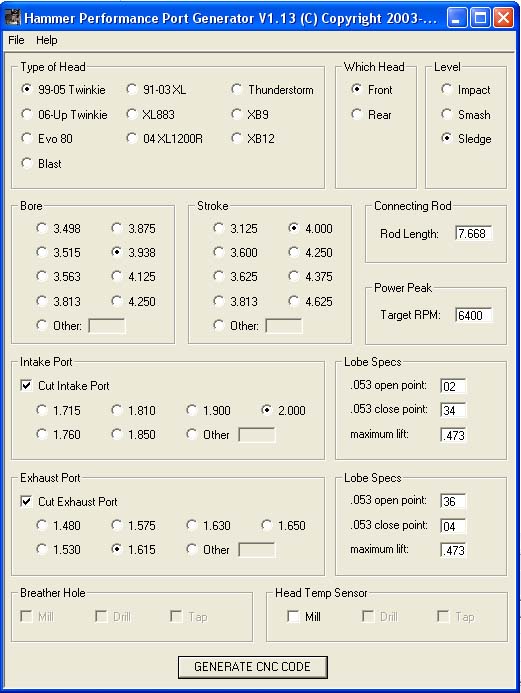Click the Hammer Performance app icon in title bar
521x693 pixels.
[x=13, y=18]
